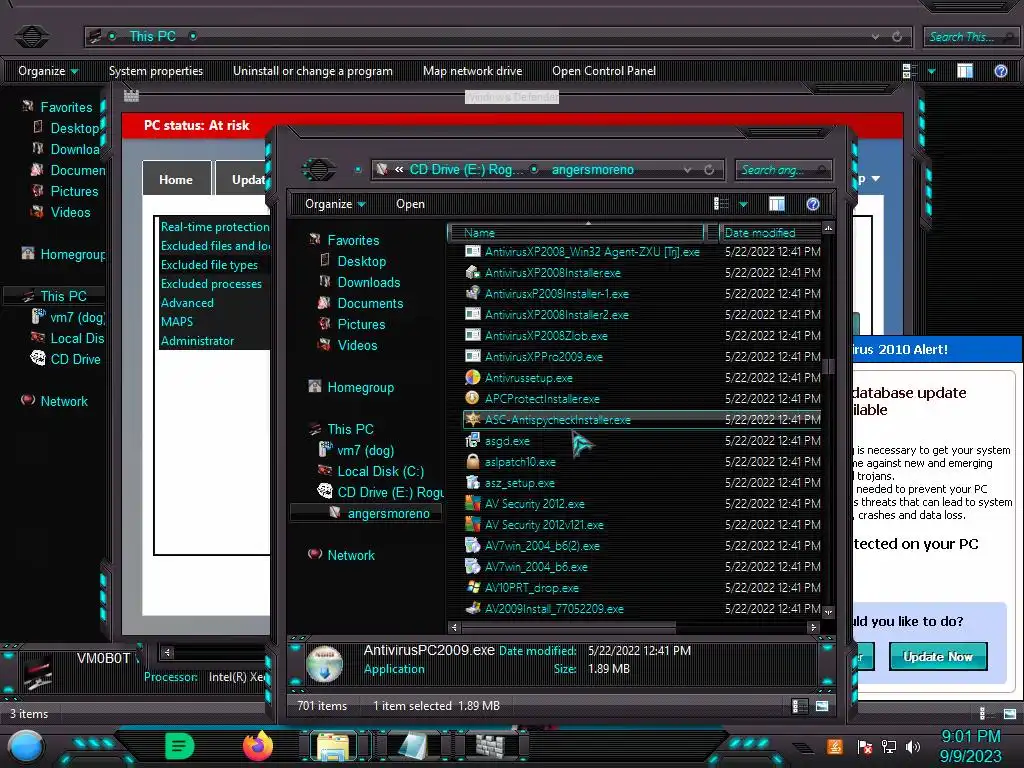1024x768 pixels.
Task: Open MAPS settings in Defender
Action: click(176, 321)
